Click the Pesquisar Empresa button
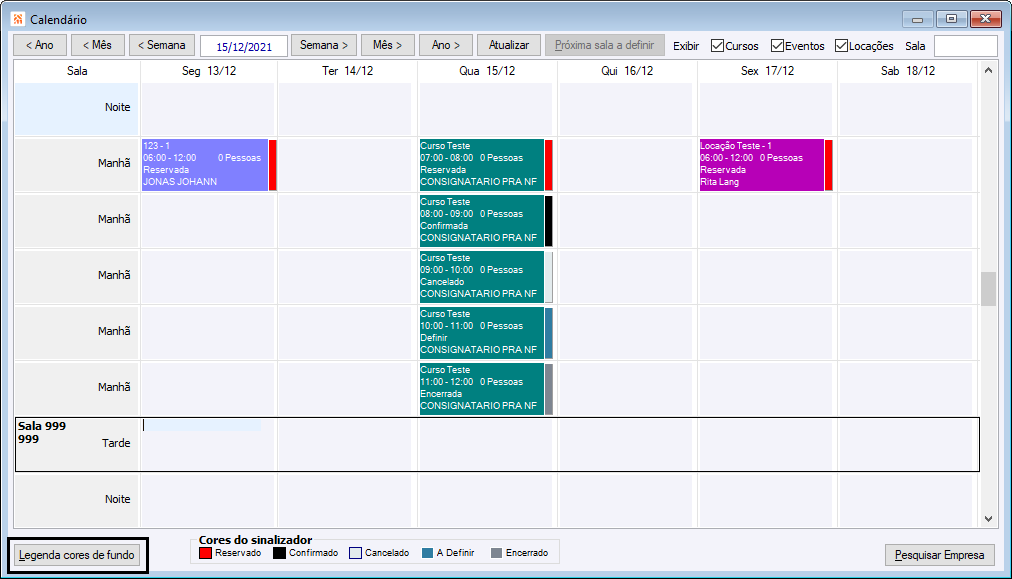 [x=940, y=555]
